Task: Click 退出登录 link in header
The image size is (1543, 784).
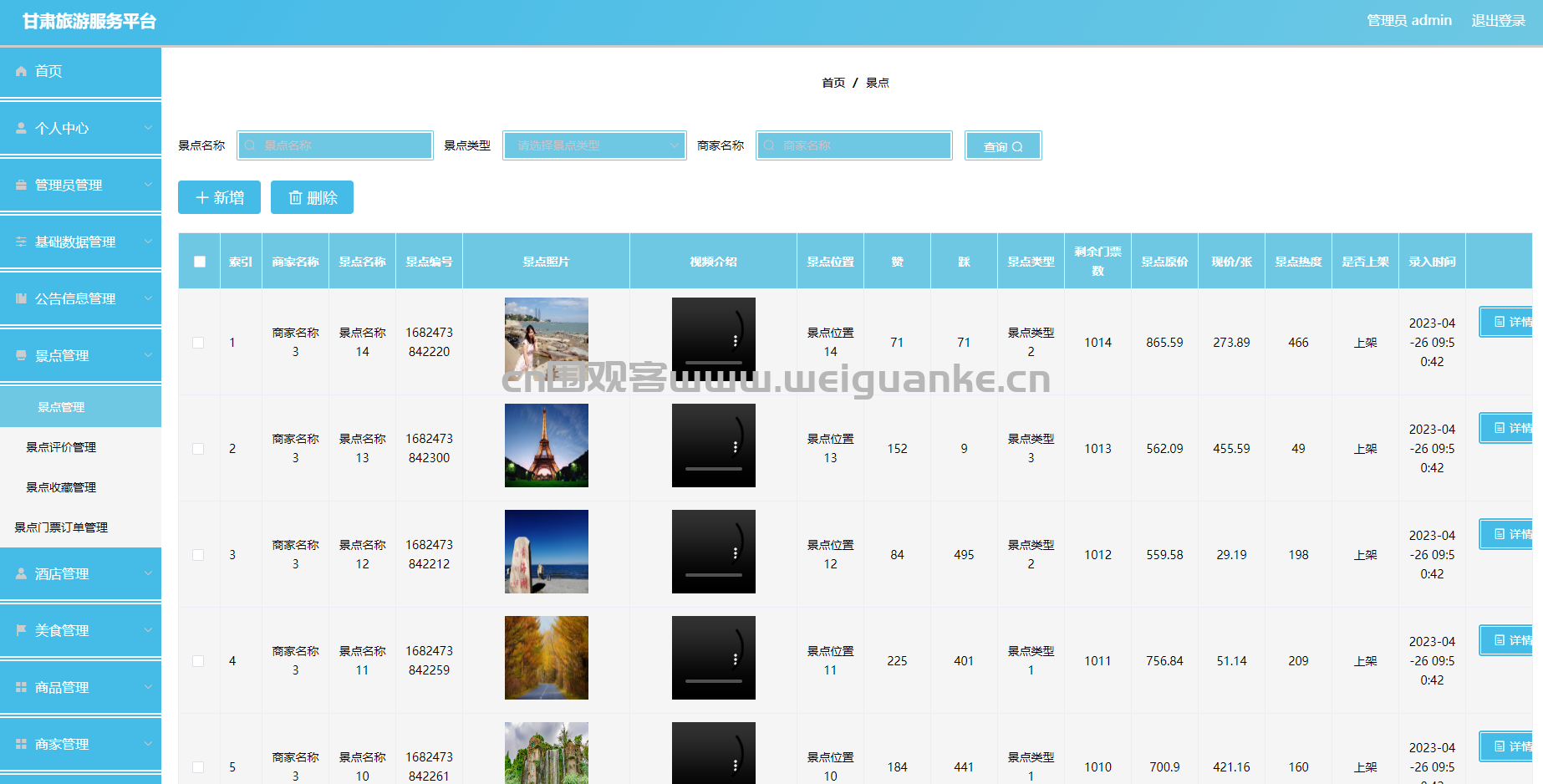Action: [x=1498, y=21]
